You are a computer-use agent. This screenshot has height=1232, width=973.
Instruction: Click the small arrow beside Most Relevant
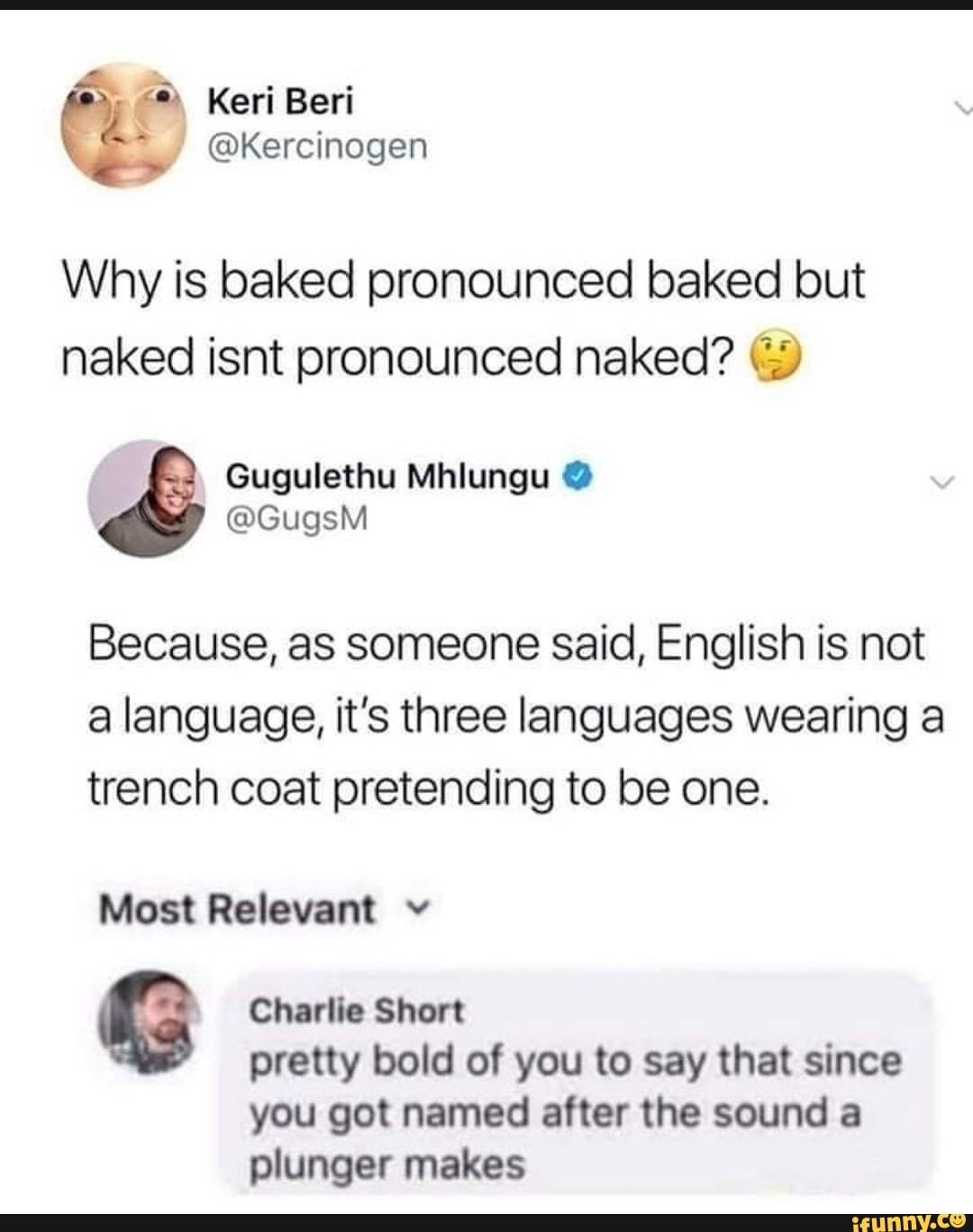point(415,908)
